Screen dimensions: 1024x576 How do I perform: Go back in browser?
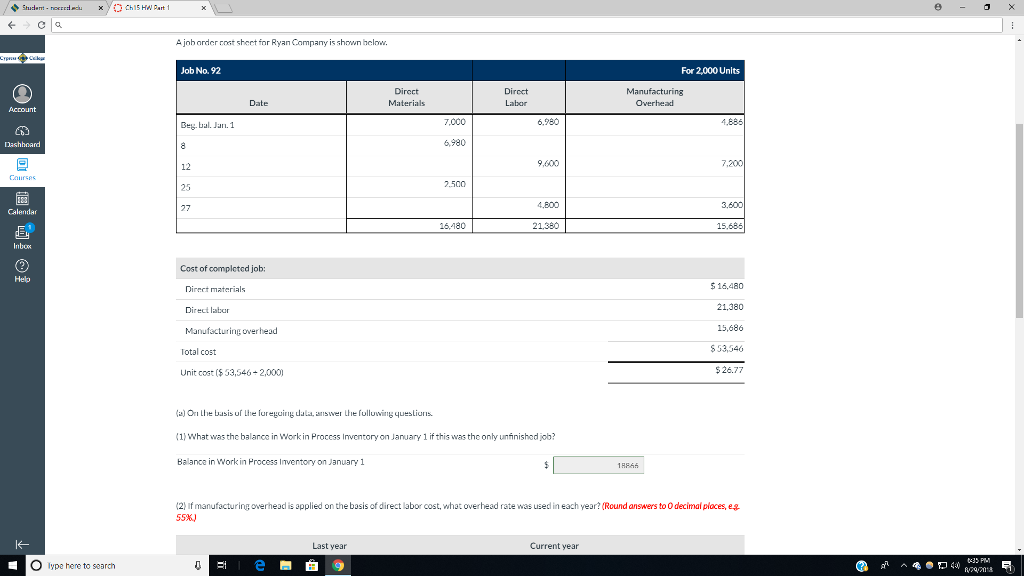pos(12,25)
